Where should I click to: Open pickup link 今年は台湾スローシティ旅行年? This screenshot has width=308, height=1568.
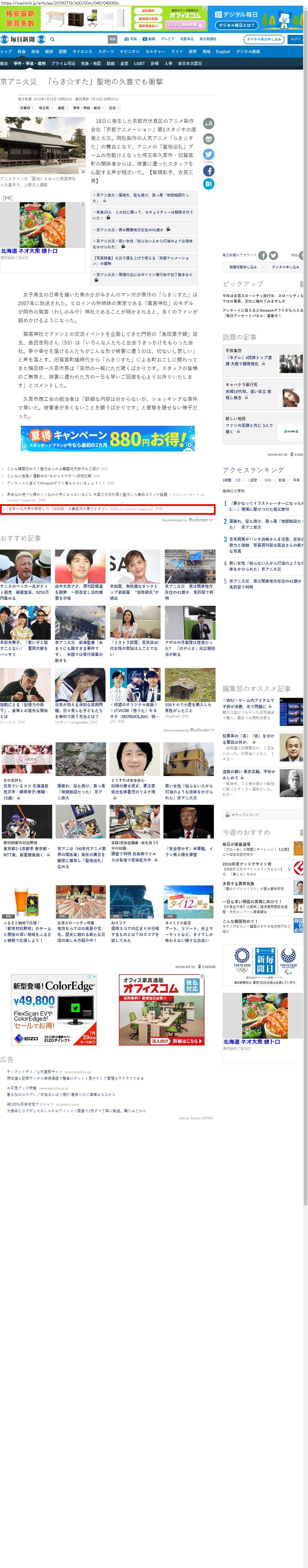click(263, 298)
